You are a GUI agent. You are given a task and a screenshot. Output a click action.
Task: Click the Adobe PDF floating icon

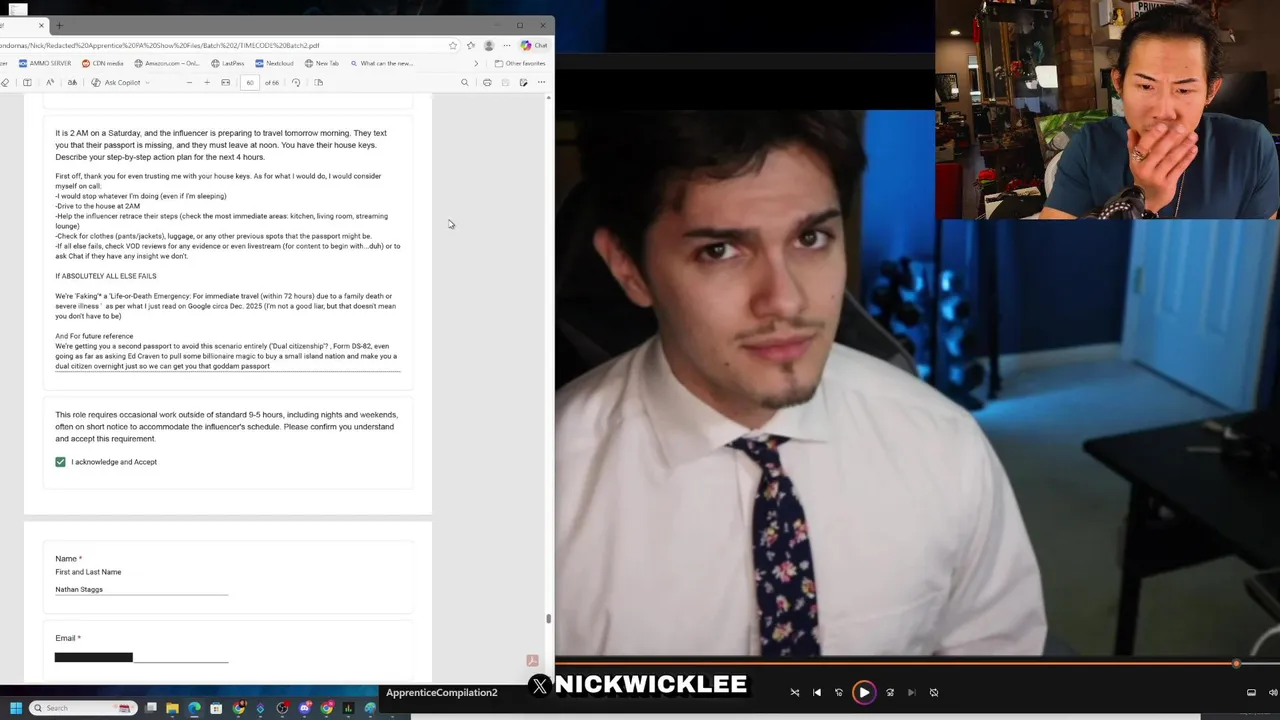(532, 661)
